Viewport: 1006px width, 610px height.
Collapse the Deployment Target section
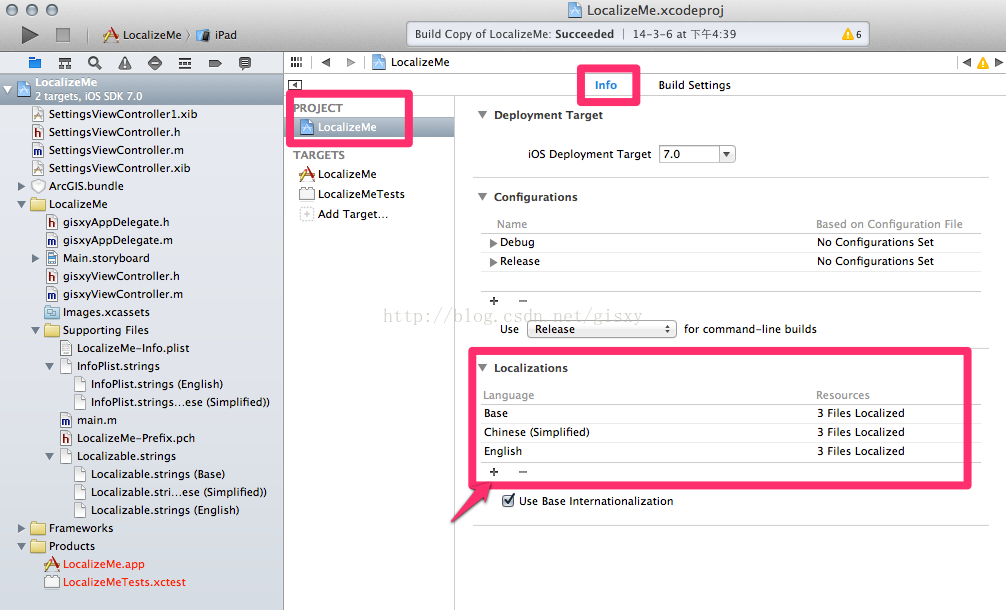(482, 115)
